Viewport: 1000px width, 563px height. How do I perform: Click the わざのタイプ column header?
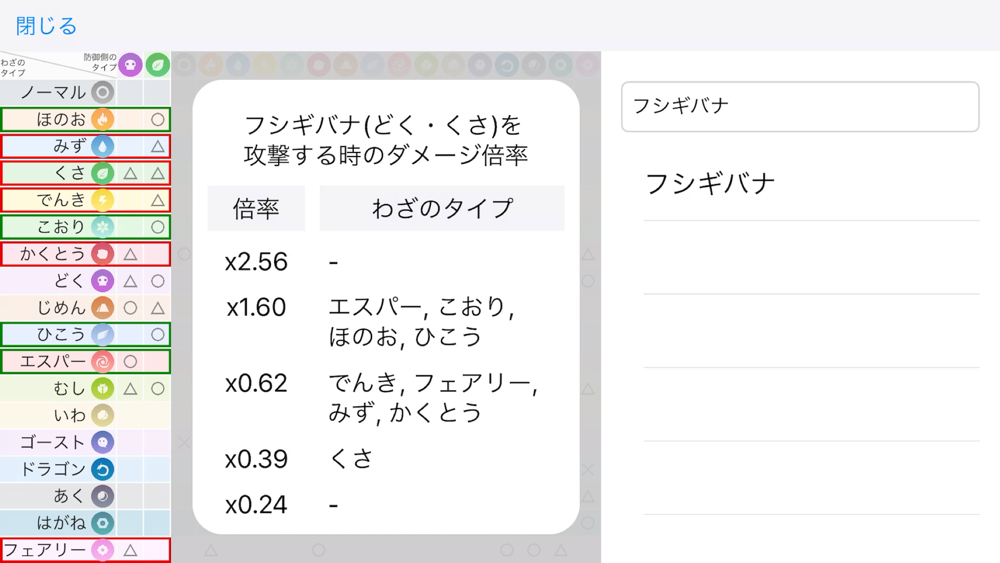442,208
